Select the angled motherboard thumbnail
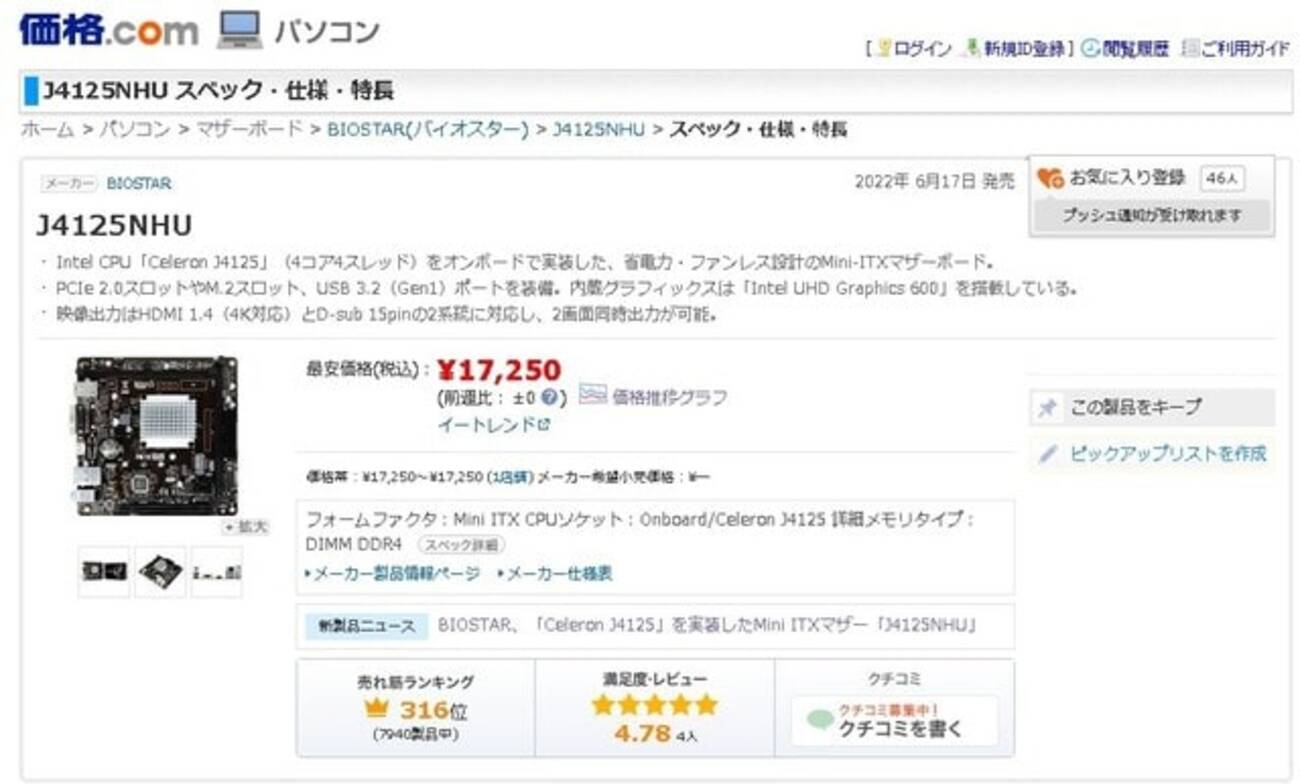This screenshot has width=1300, height=784. point(160,571)
